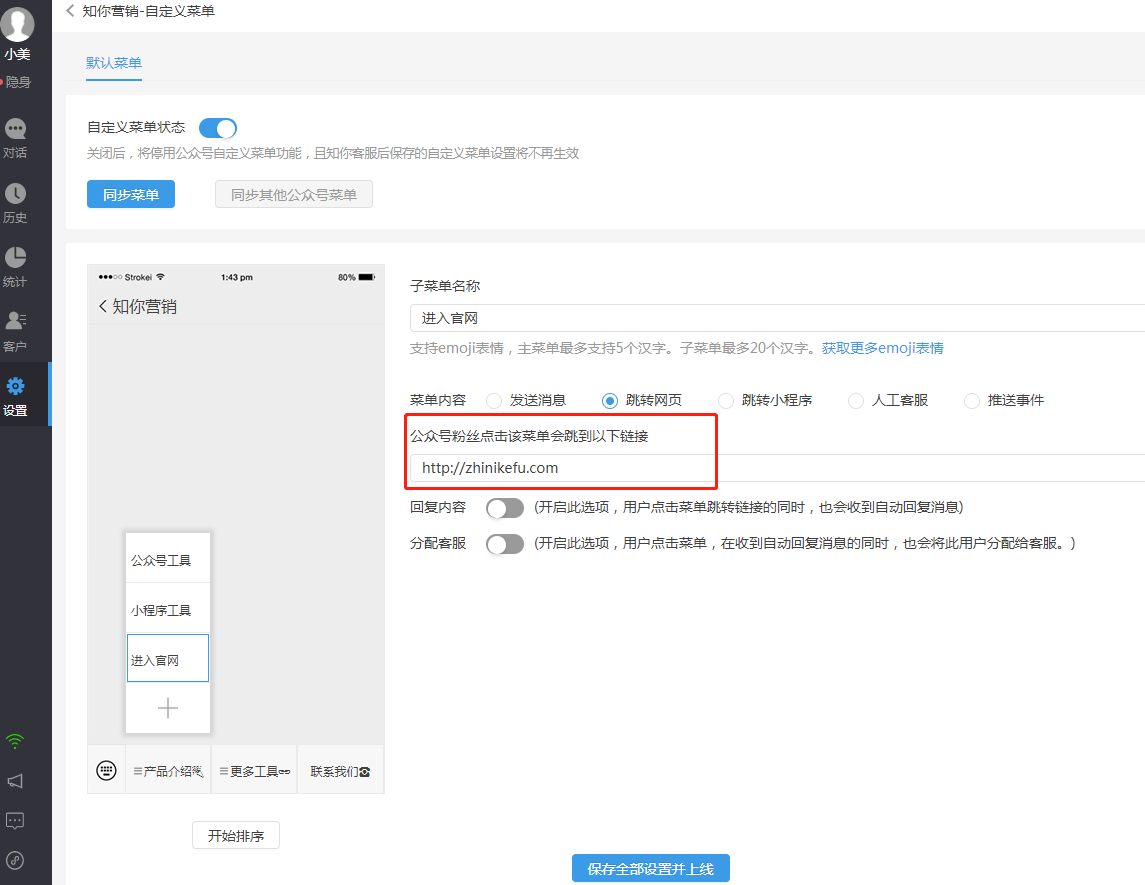
Task: Choose 跳转小程序 as menu content
Action: click(724, 400)
